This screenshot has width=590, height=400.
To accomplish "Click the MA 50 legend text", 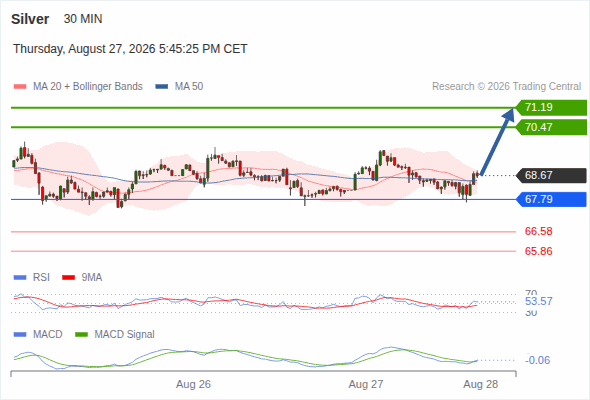I will coord(189,87).
